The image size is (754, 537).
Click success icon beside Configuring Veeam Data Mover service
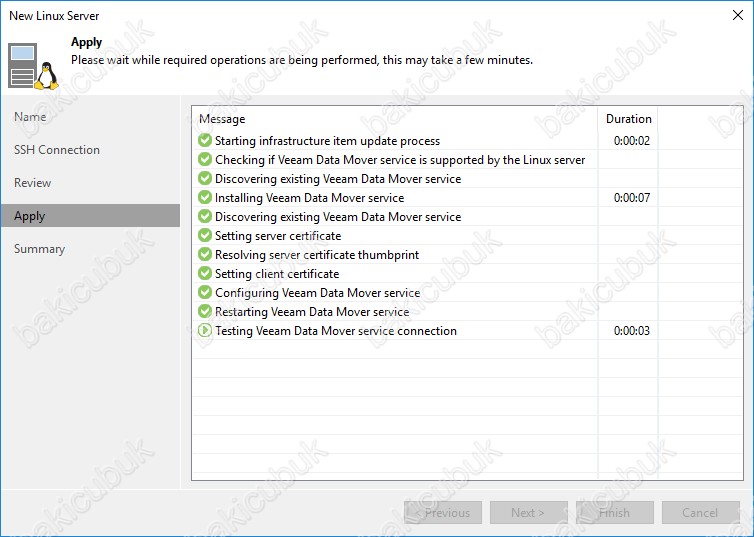coord(205,292)
